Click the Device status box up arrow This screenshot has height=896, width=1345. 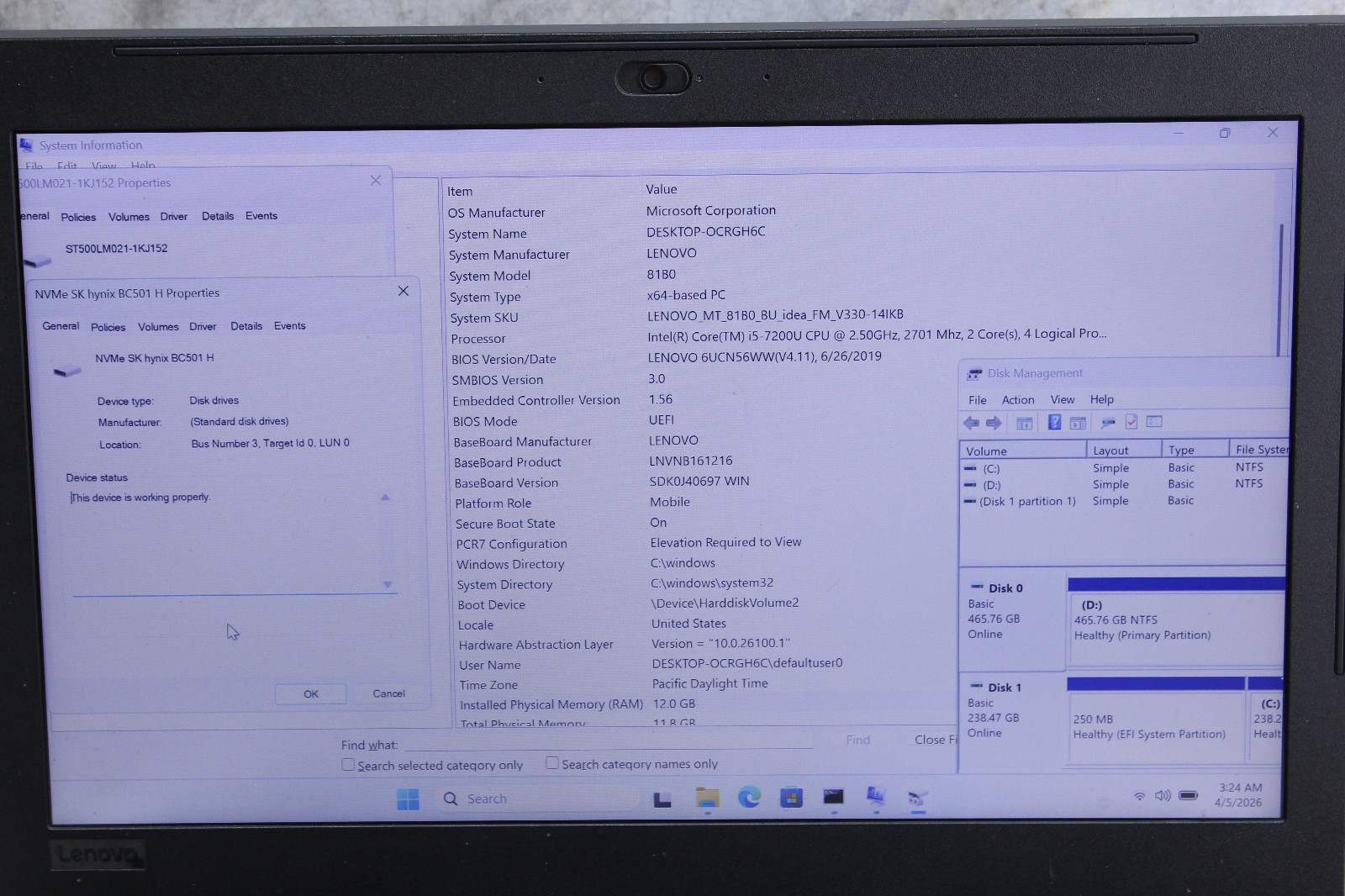385,498
